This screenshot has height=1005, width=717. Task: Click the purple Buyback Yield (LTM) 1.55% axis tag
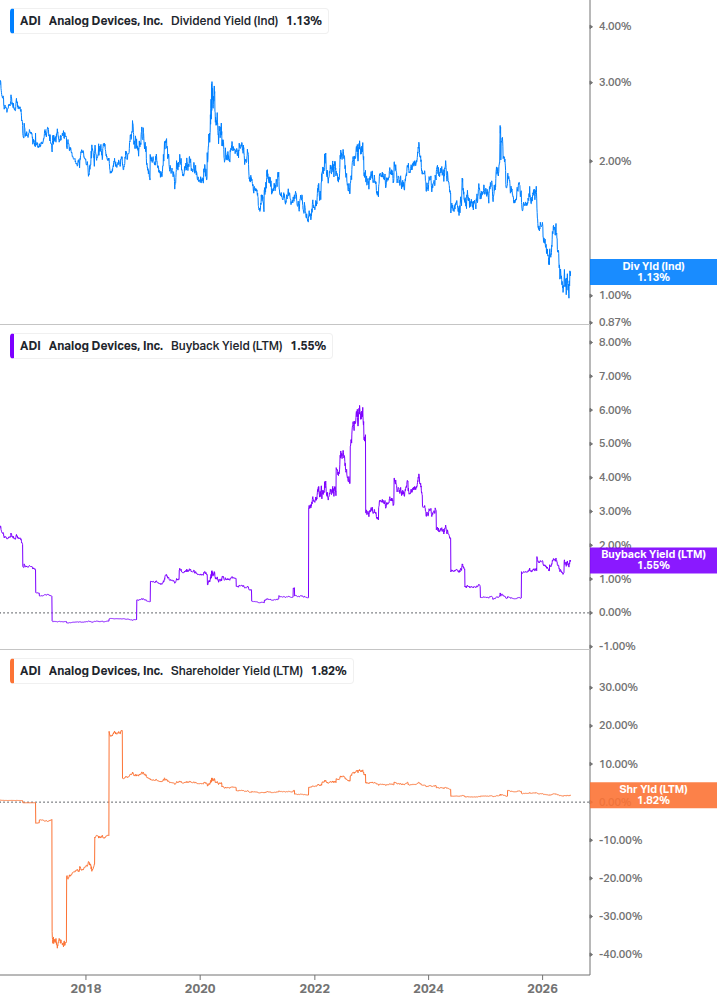point(653,560)
